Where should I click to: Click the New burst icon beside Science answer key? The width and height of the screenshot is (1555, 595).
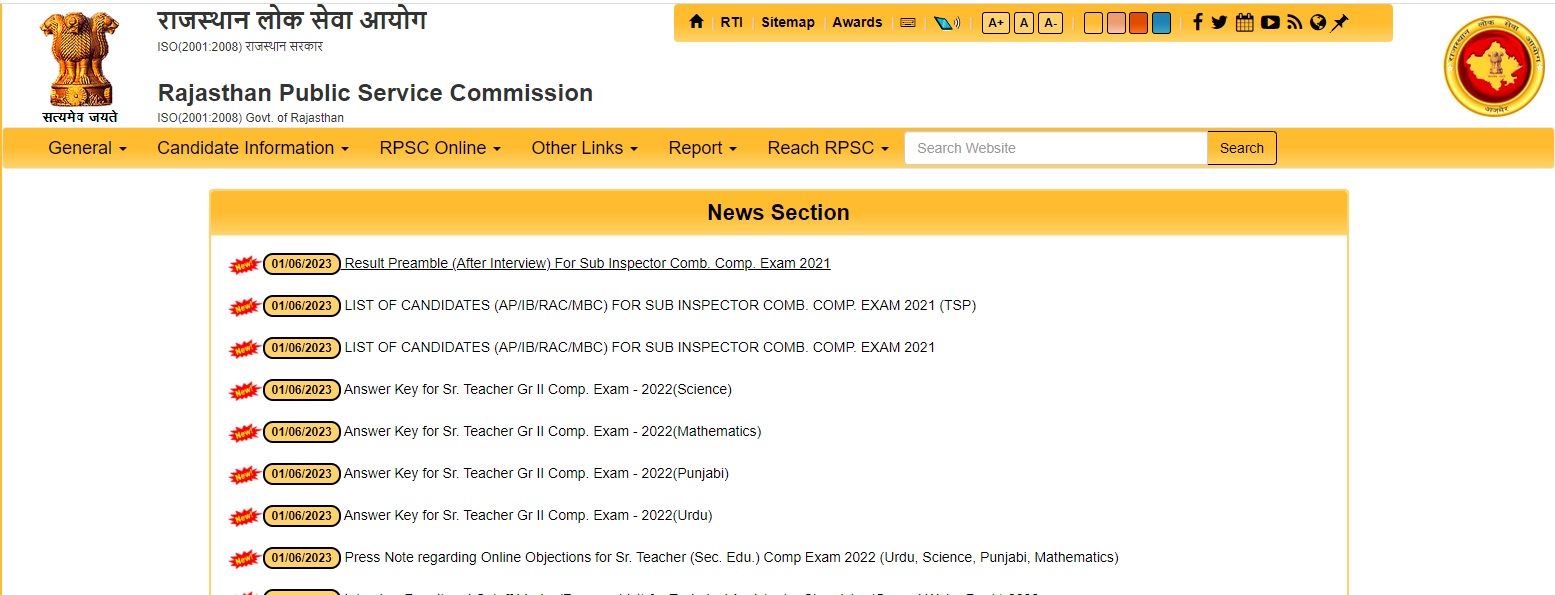(x=245, y=391)
